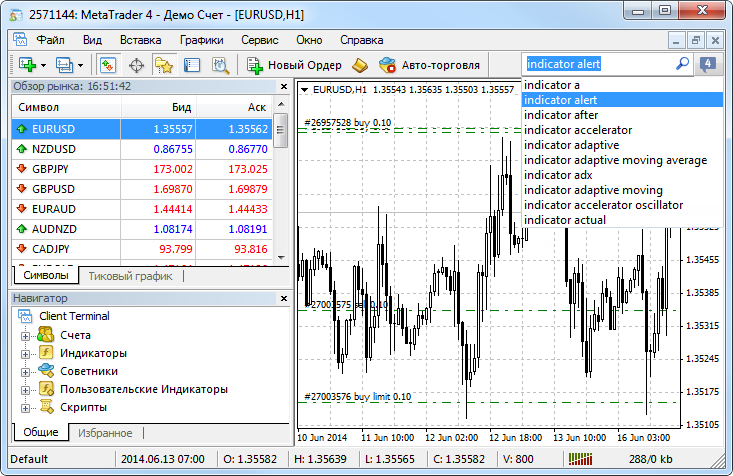Click Market Watch scrollbar up arrow
The image size is (733, 476).
click(281, 104)
